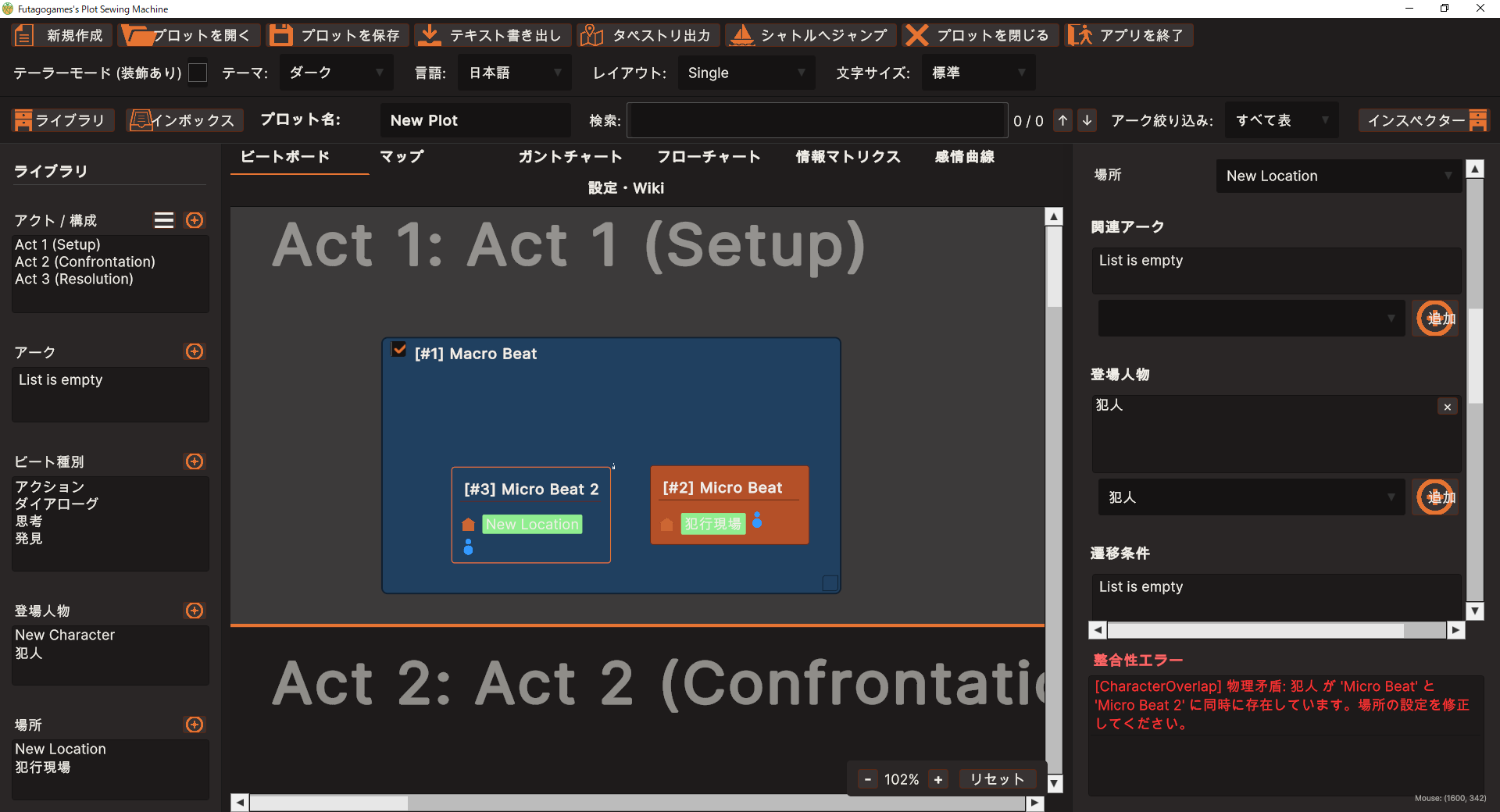The height and width of the screenshot is (812, 1500).
Task: Add a new act with plus icon
Action: coord(195,220)
